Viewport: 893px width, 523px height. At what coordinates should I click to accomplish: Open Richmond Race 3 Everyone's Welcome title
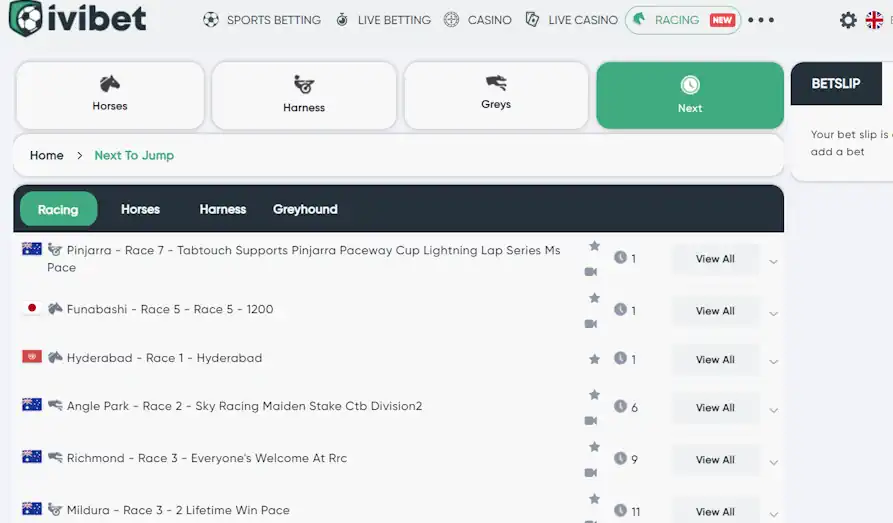[207, 457]
